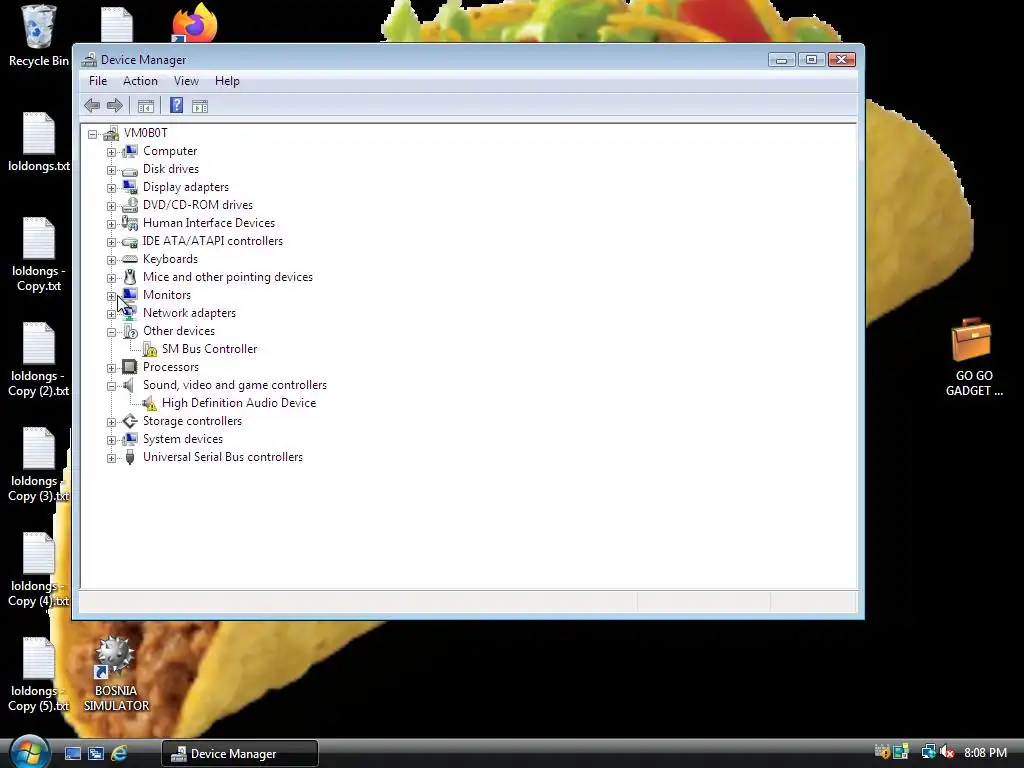The image size is (1024, 768).
Task: Select the VM0B0T root label
Action: (146, 133)
